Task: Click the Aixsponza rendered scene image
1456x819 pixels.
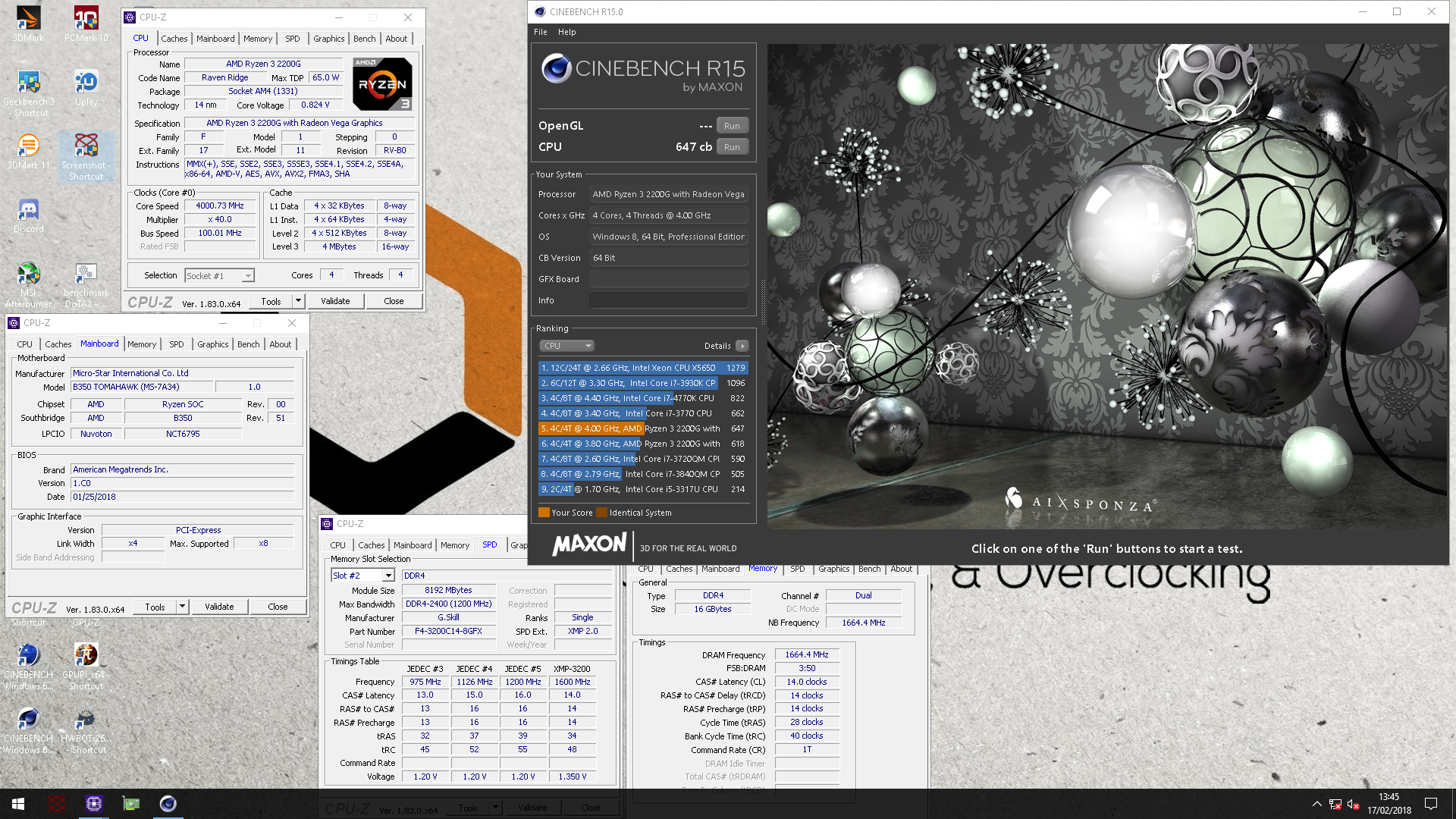Action: click(x=1107, y=287)
